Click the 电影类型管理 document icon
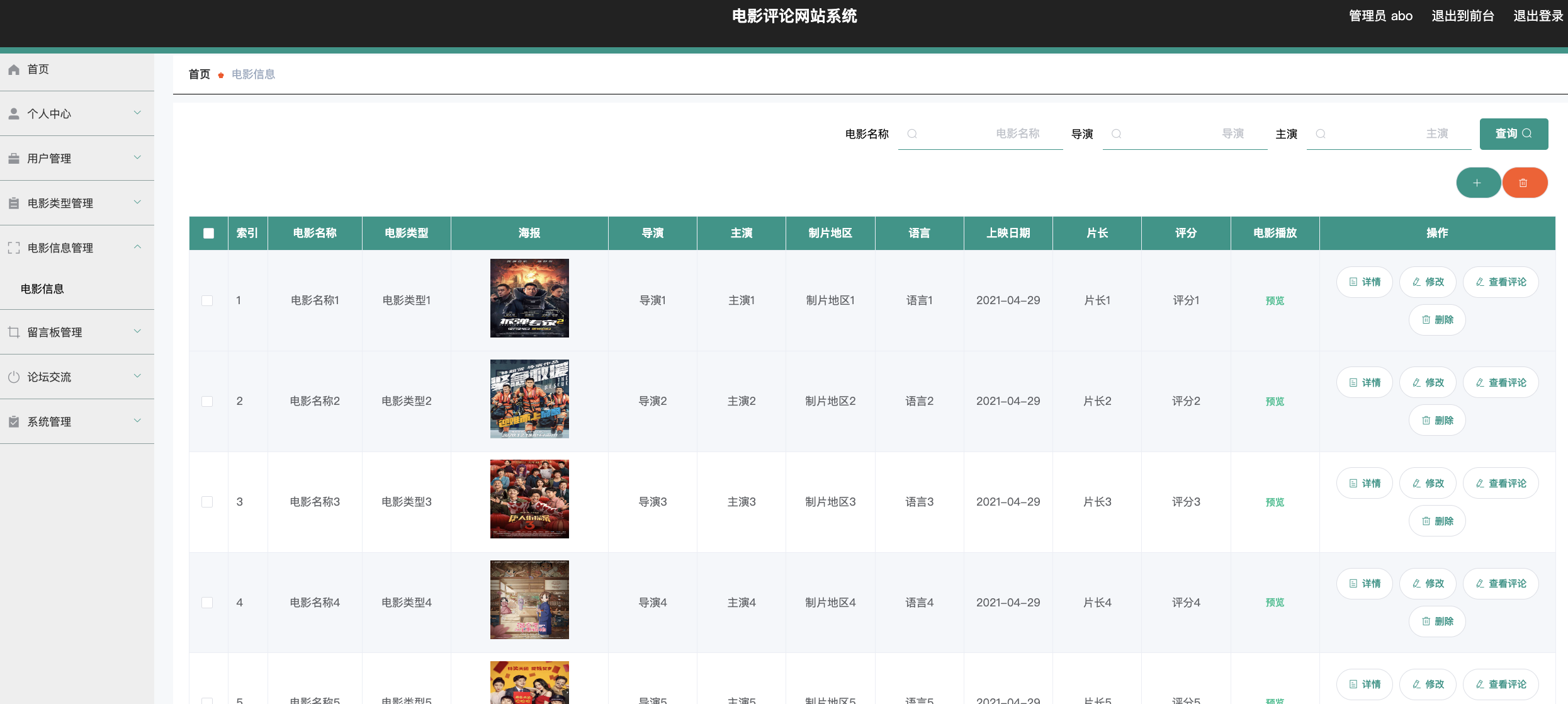This screenshot has height=704, width=1568. [13, 203]
